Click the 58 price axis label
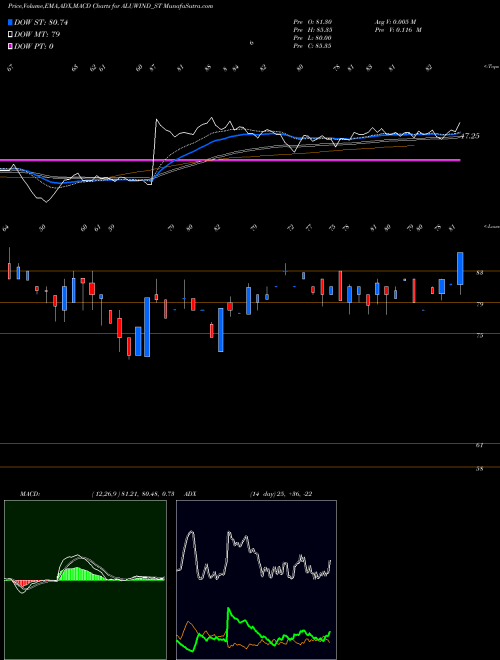This screenshot has height=660, width=500. [479, 468]
